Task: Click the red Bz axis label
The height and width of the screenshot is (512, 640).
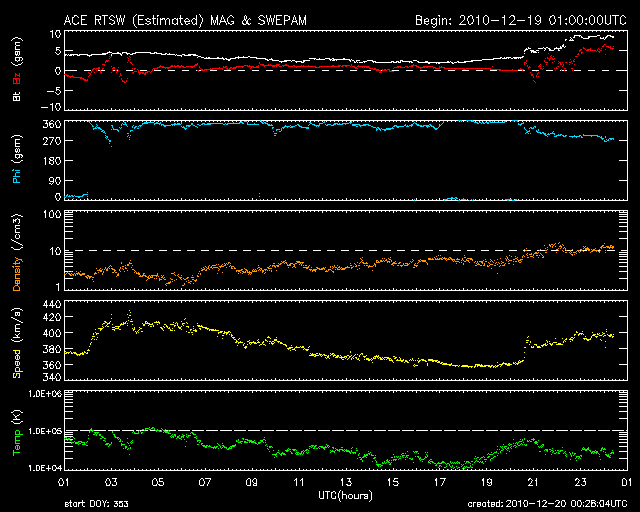Action: click(17, 77)
